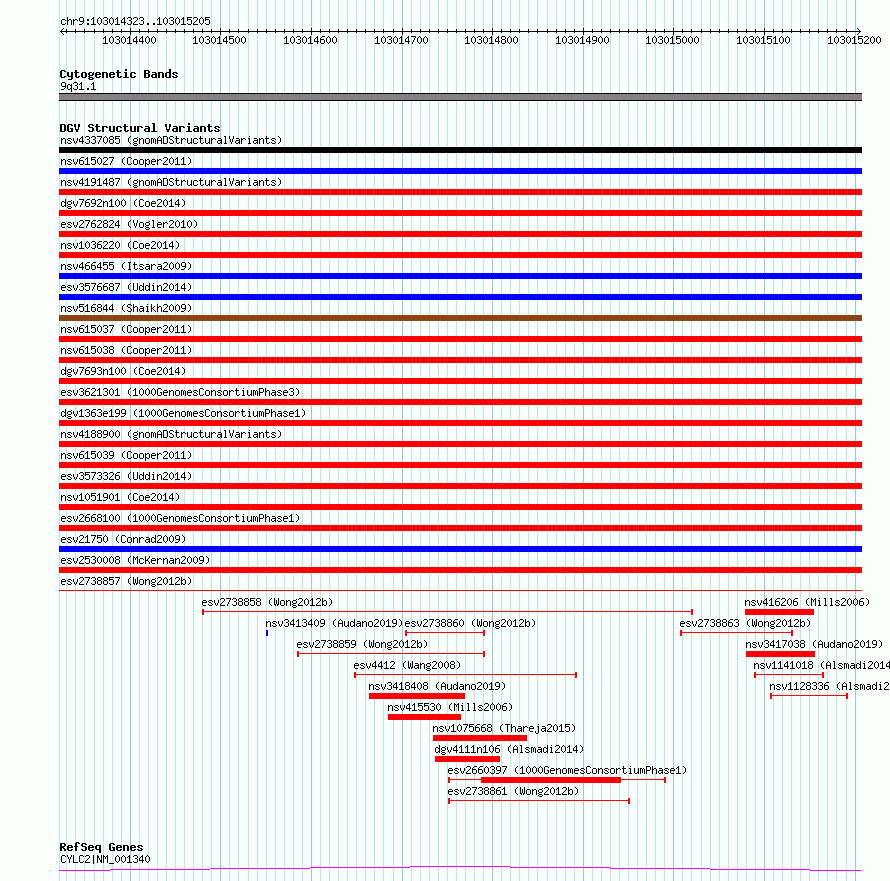Click ruler position 103015000

[x=673, y=40]
